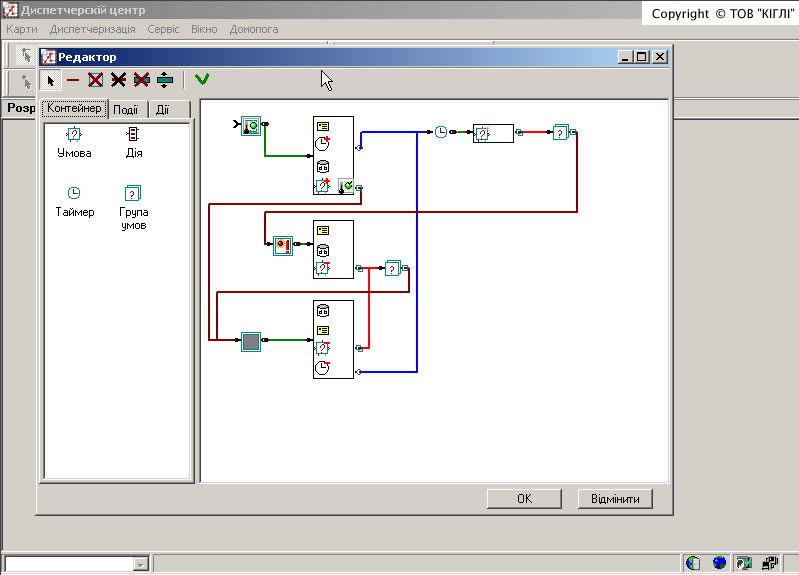Viewport: 799px width, 575px height.
Task: Select the arrow pointer tool in editor toolbar
Action: pyautogui.click(x=51, y=79)
